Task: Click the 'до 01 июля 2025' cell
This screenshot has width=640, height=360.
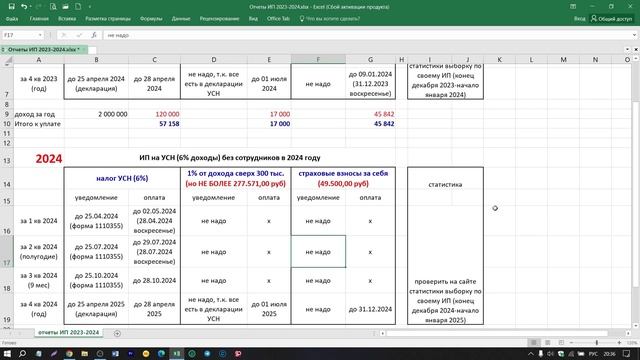Action: [x=269, y=309]
